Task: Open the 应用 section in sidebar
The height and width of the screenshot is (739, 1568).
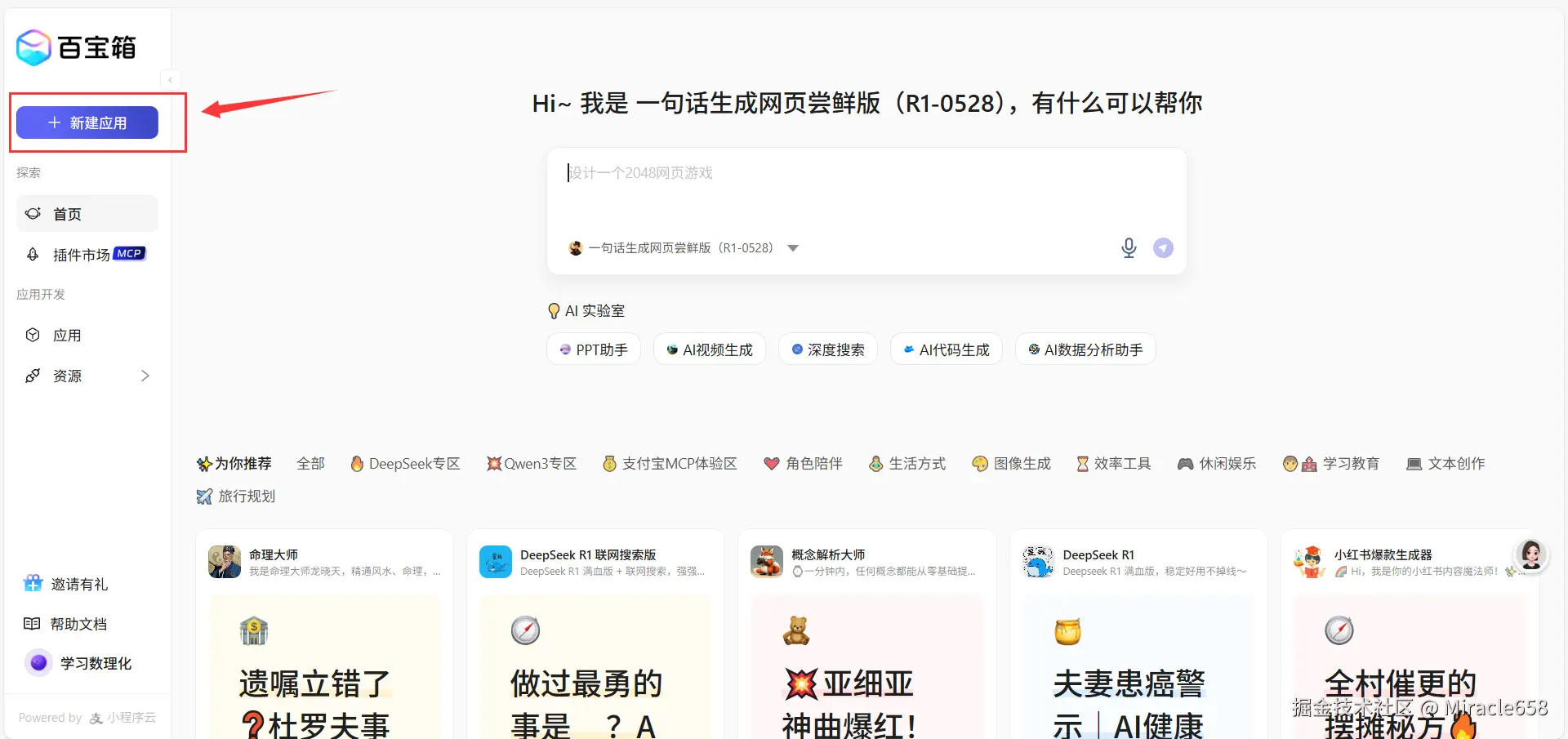Action: tap(69, 335)
